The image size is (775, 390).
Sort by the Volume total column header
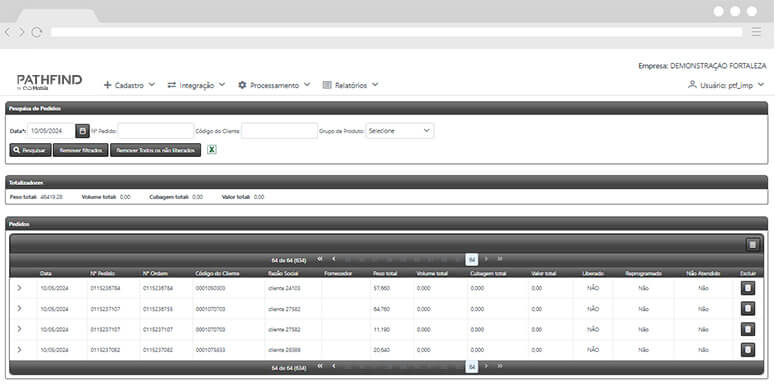(432, 273)
